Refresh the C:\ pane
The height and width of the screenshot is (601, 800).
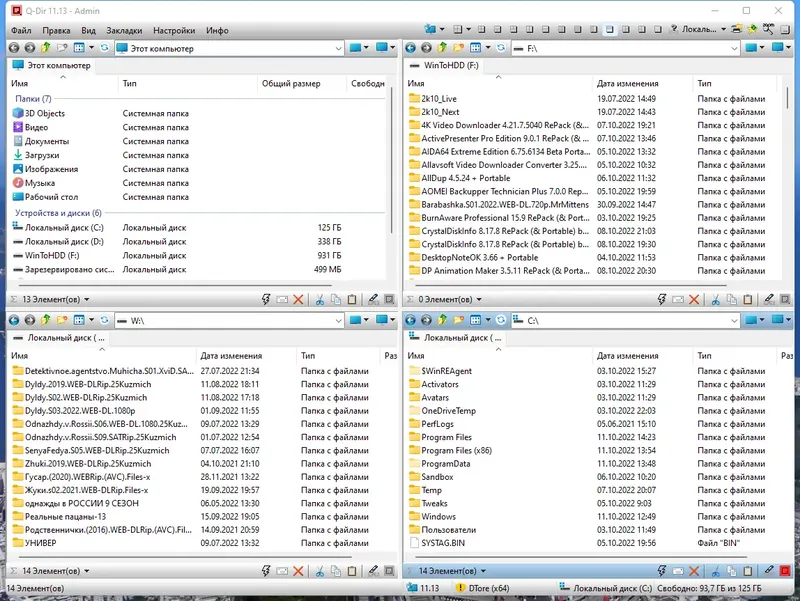(x=501, y=320)
